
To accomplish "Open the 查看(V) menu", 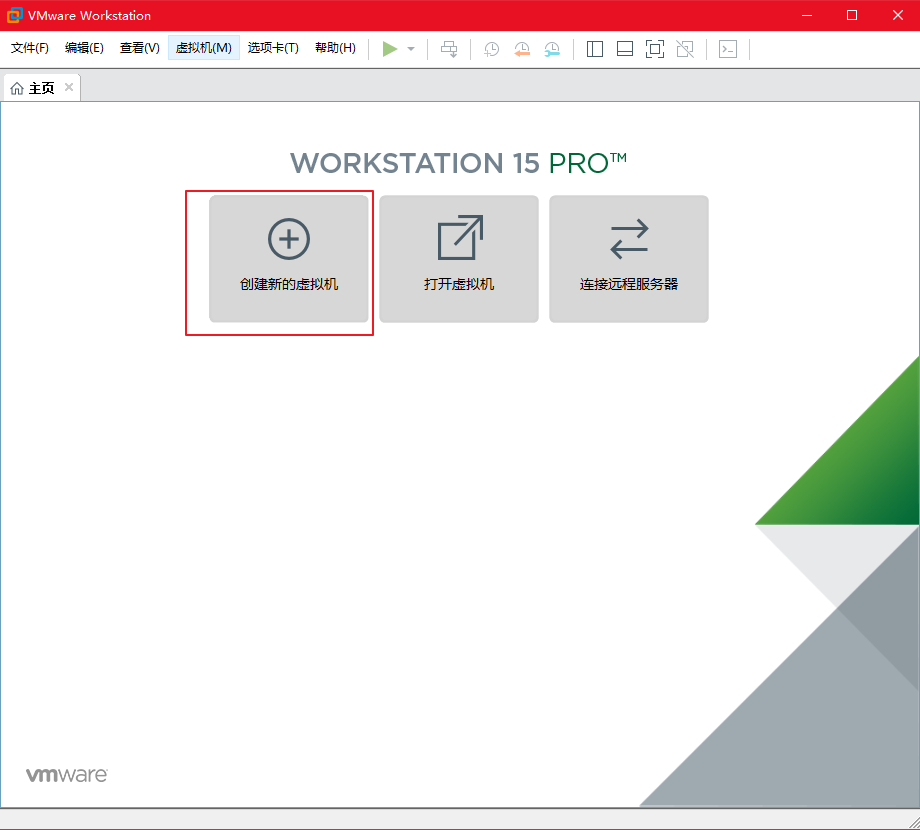I will click(x=140, y=48).
